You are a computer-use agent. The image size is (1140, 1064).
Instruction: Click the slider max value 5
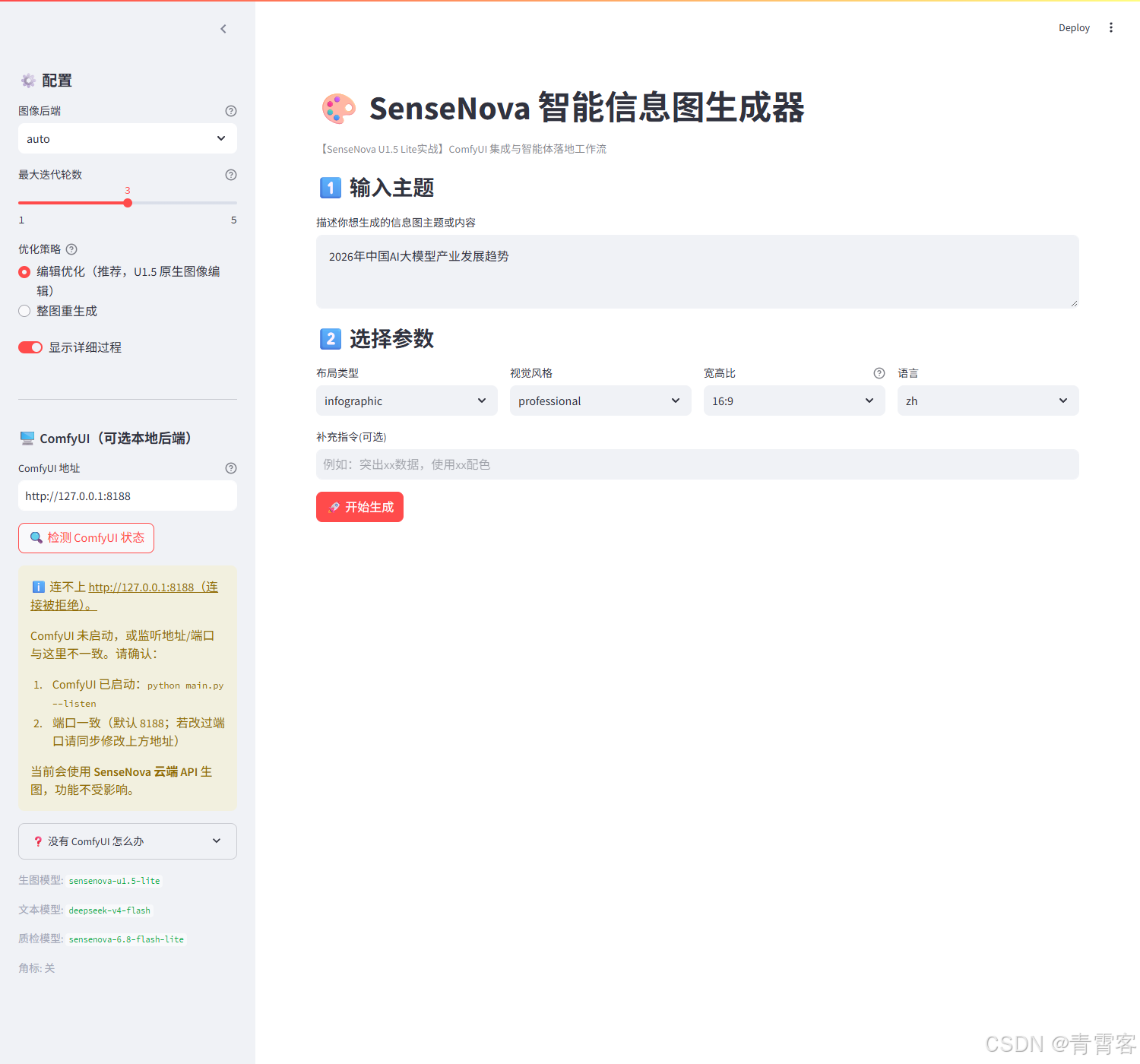234,220
